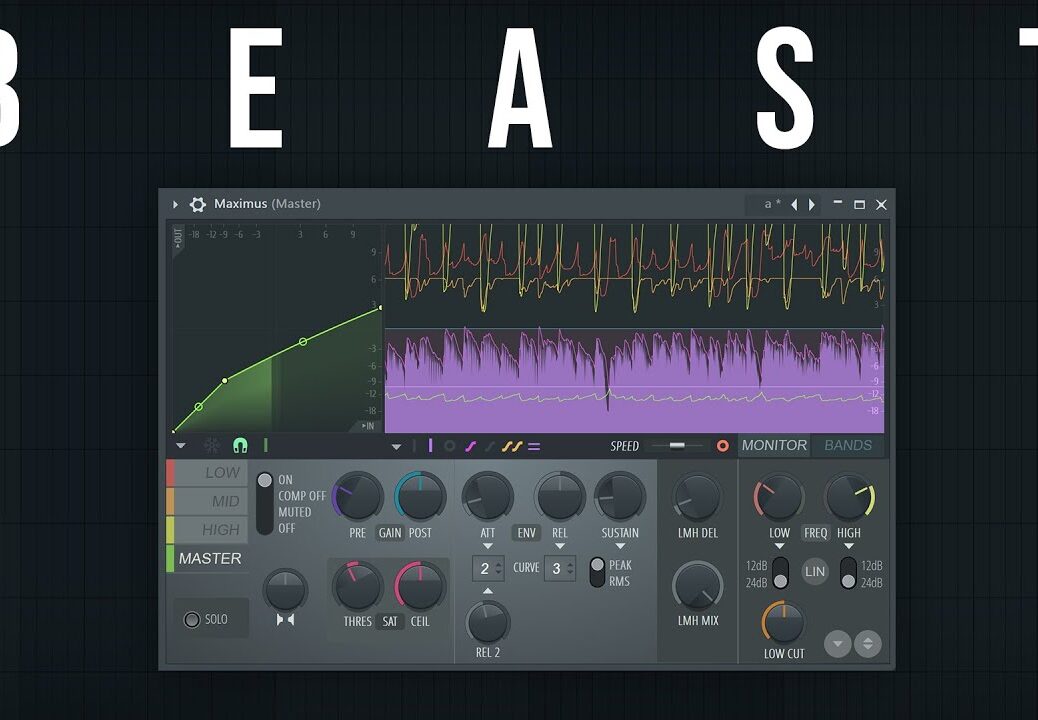1038x720 pixels.
Task: Select the next preset arrow
Action: [812, 204]
